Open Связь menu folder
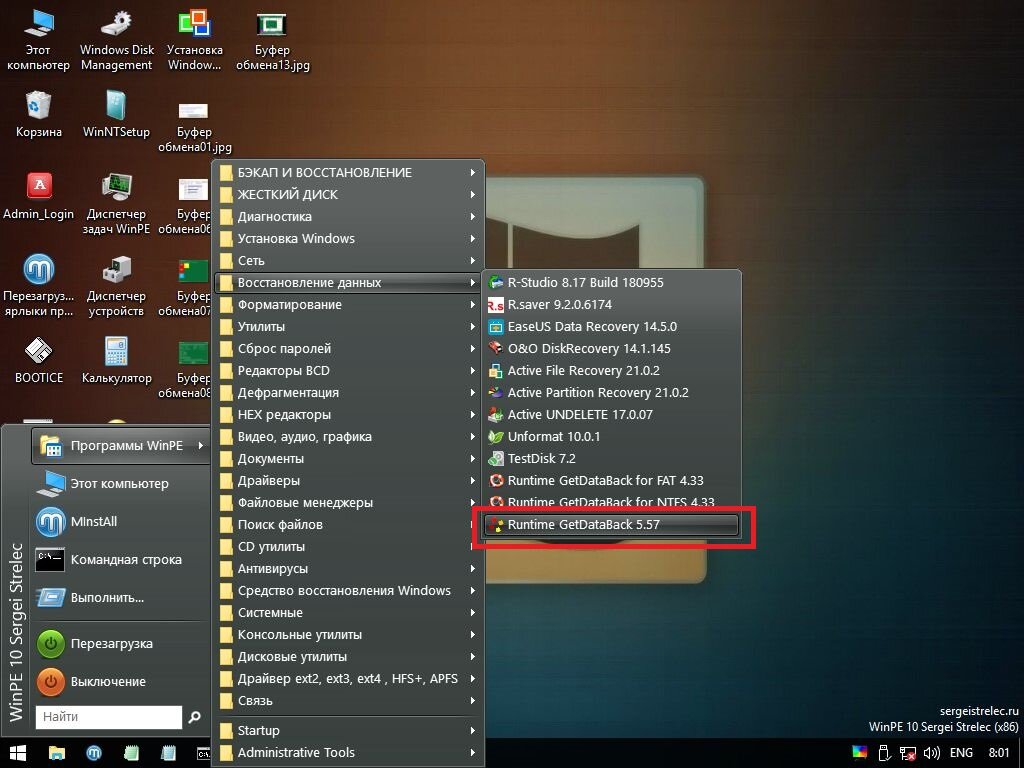This screenshot has width=1024, height=768. [x=349, y=701]
